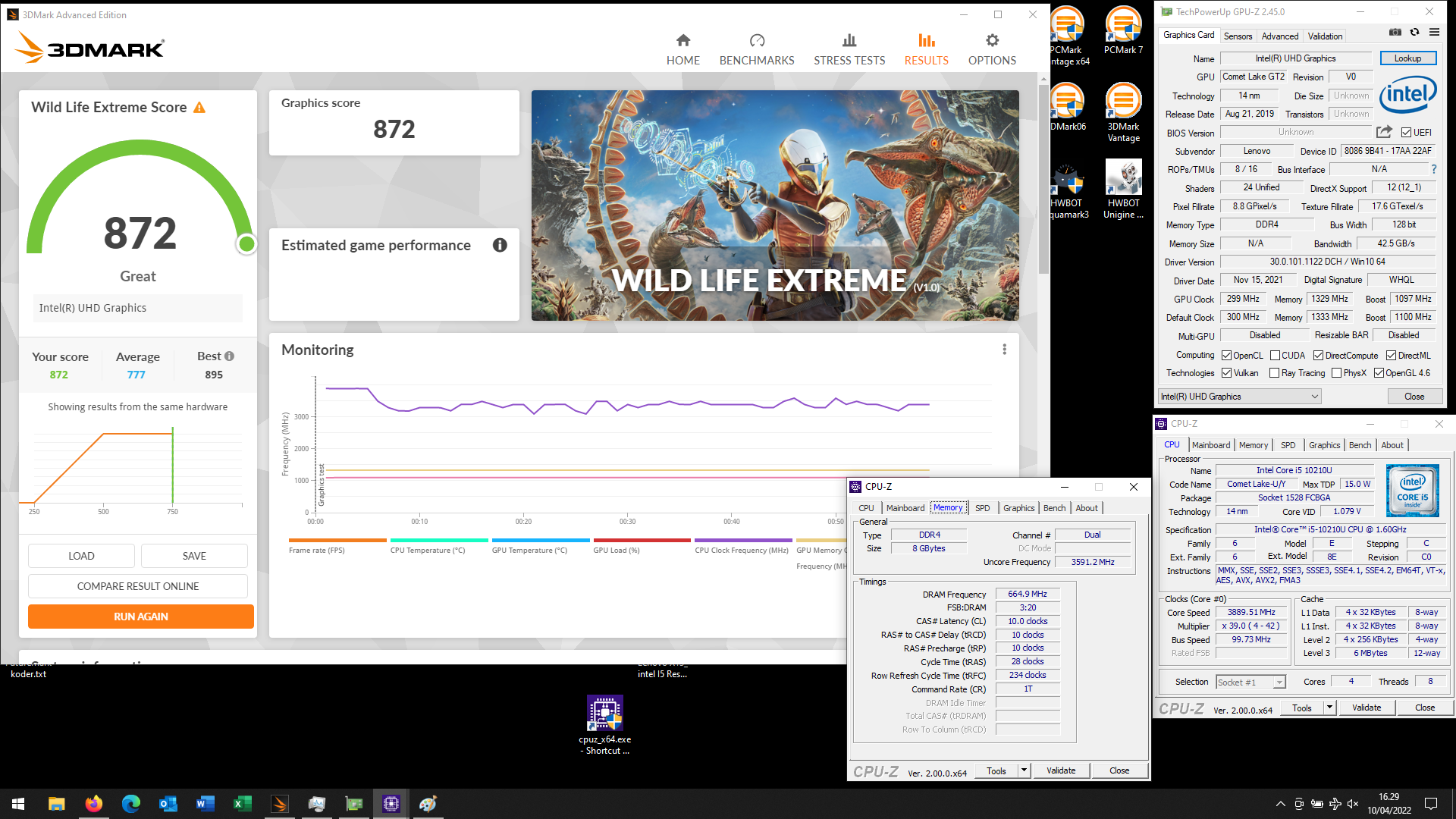Toggle the OpenCL checkbox in GPU-Z
The height and width of the screenshot is (819, 1456).
pyautogui.click(x=1226, y=356)
